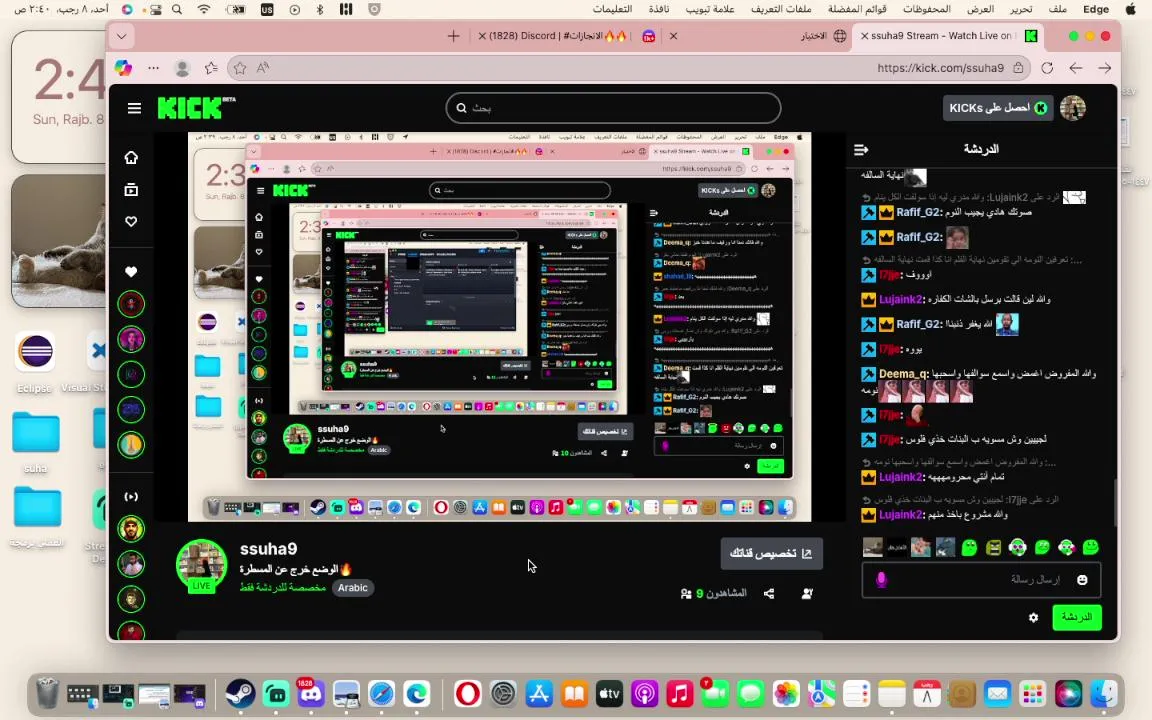Click احصل على KICKs button

[x=998, y=108]
